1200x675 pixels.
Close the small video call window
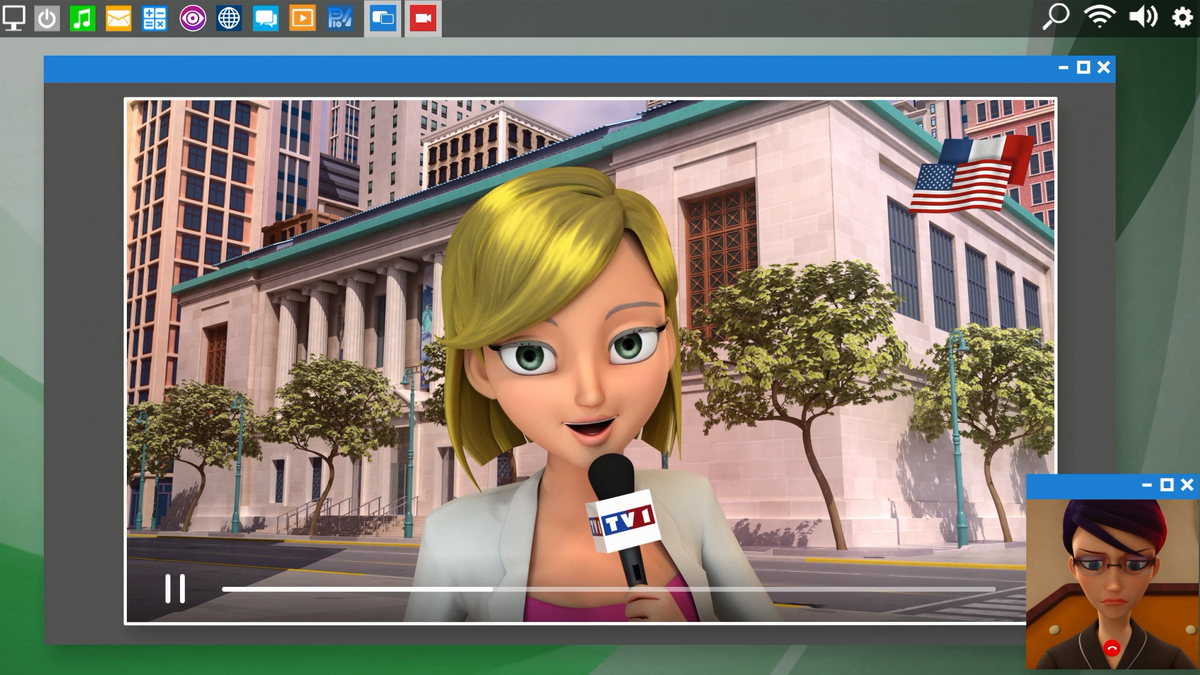pyautogui.click(x=1187, y=485)
